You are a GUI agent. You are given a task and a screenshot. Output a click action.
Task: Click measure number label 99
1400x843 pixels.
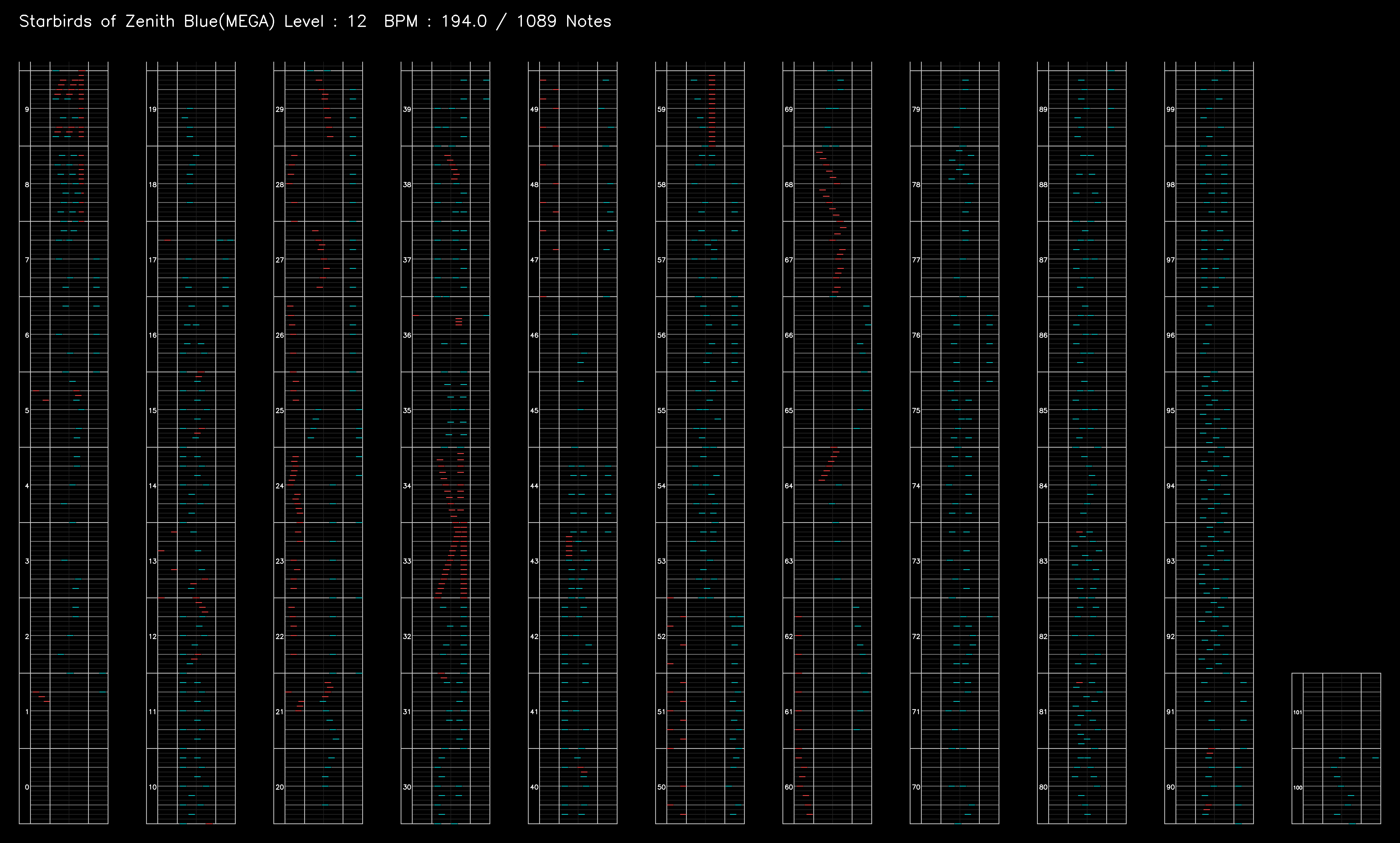(1170, 110)
